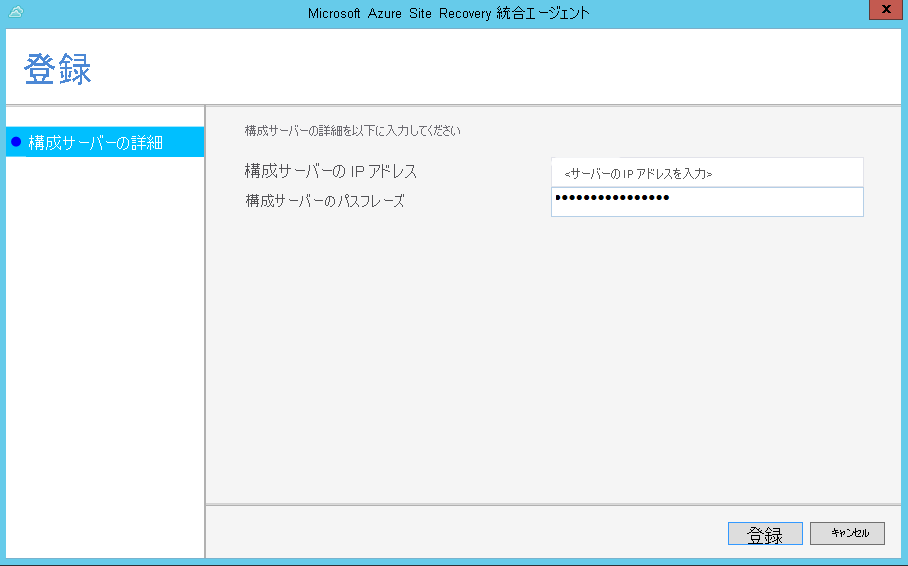Click the window title Microsoft Azure Site Recovery 統合エージェント
This screenshot has height=566, width=908.
[x=449, y=13]
